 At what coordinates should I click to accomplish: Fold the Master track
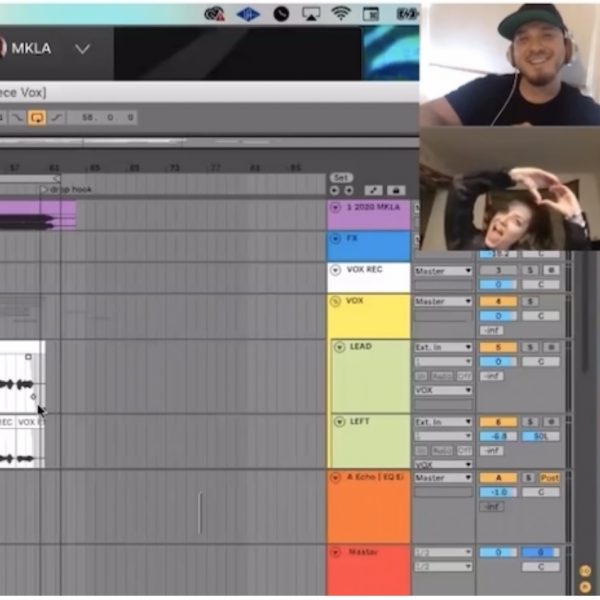coord(335,552)
